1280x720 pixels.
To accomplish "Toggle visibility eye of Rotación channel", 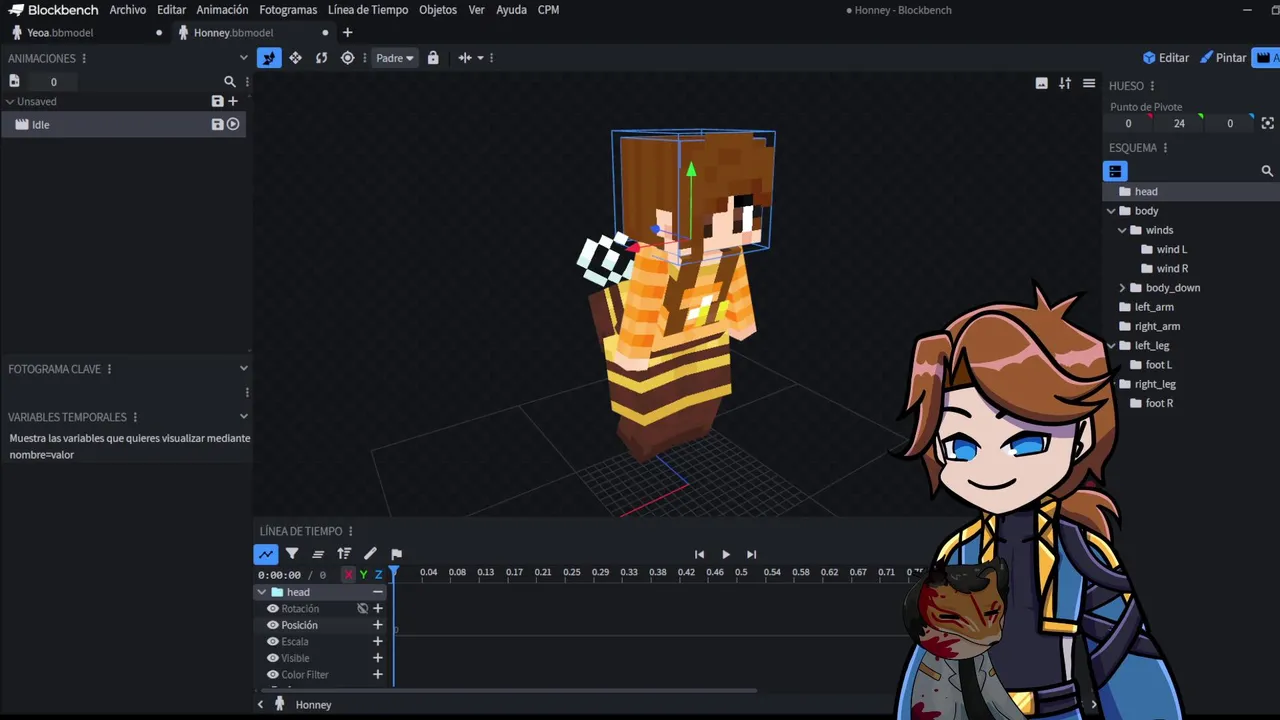I will 272,609.
